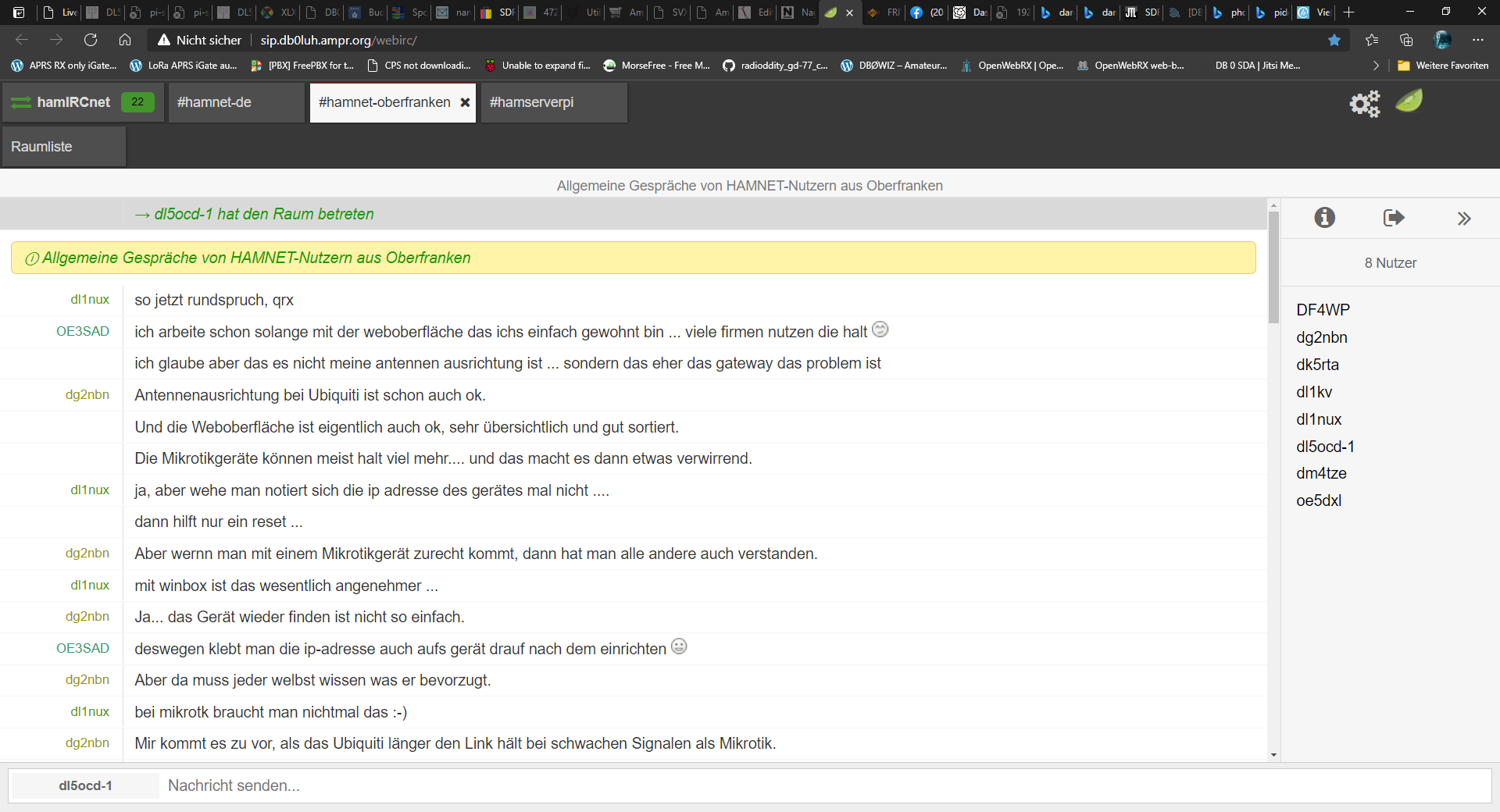
Task: Leave the channel using the exit icon
Action: pos(1393,218)
